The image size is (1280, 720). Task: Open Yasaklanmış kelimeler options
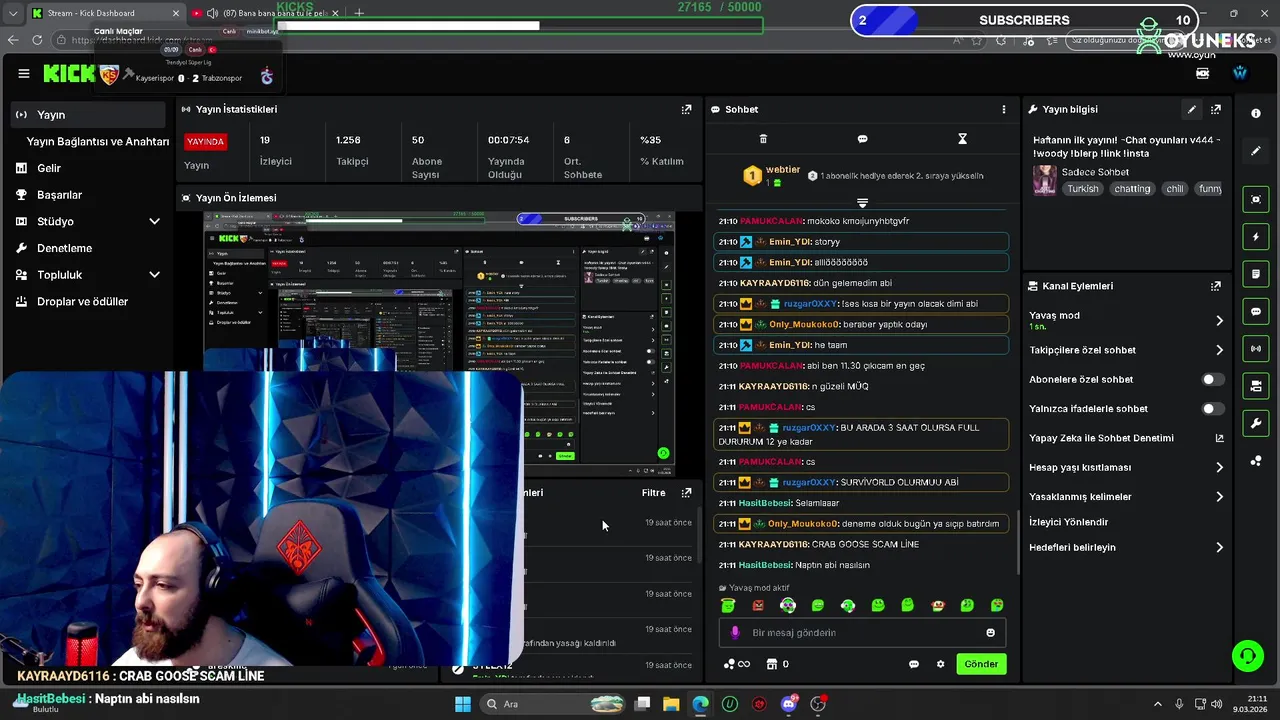coord(1126,497)
